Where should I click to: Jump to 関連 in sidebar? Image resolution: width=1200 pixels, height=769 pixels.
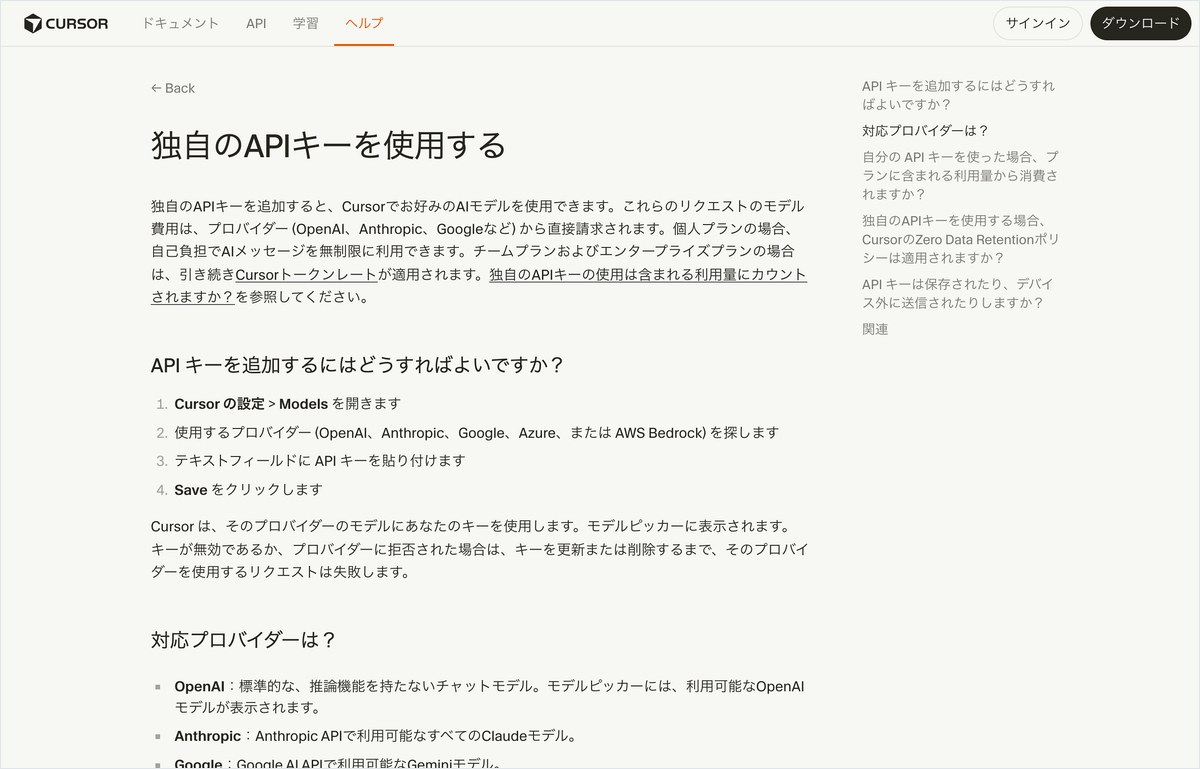click(875, 329)
